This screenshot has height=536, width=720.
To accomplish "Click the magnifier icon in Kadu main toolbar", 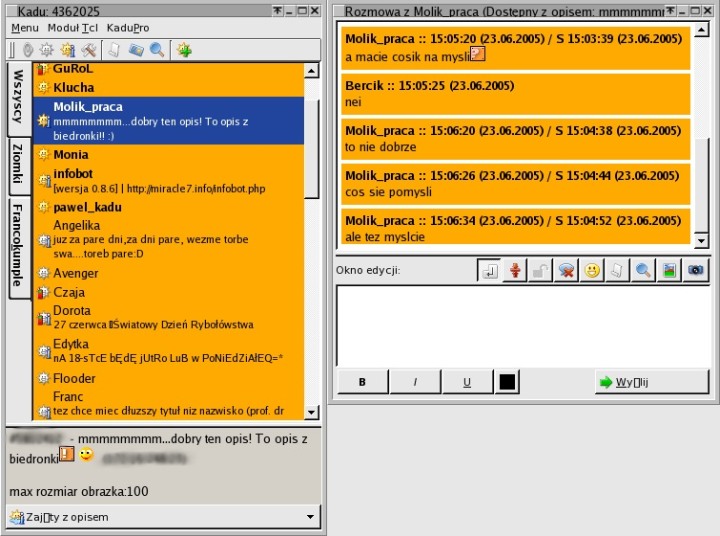I will [157, 49].
